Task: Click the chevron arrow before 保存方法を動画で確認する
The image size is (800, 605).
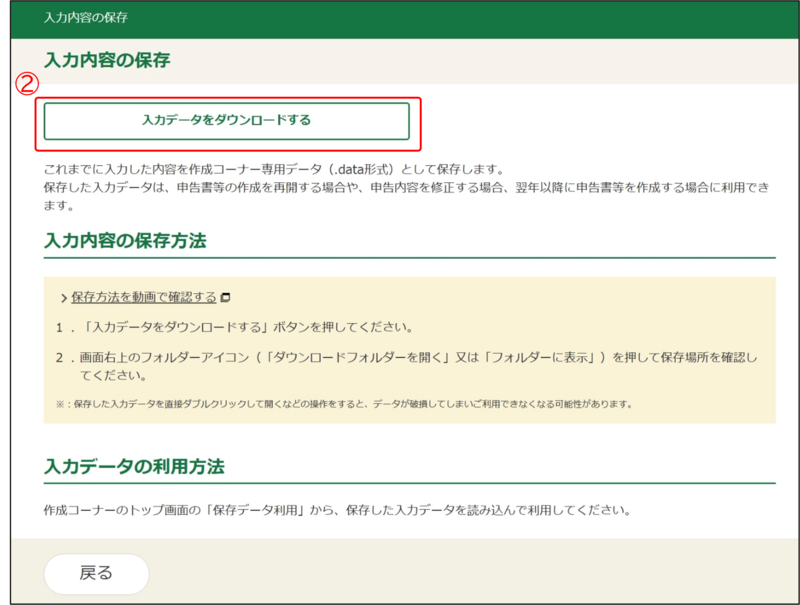Action: (63, 298)
